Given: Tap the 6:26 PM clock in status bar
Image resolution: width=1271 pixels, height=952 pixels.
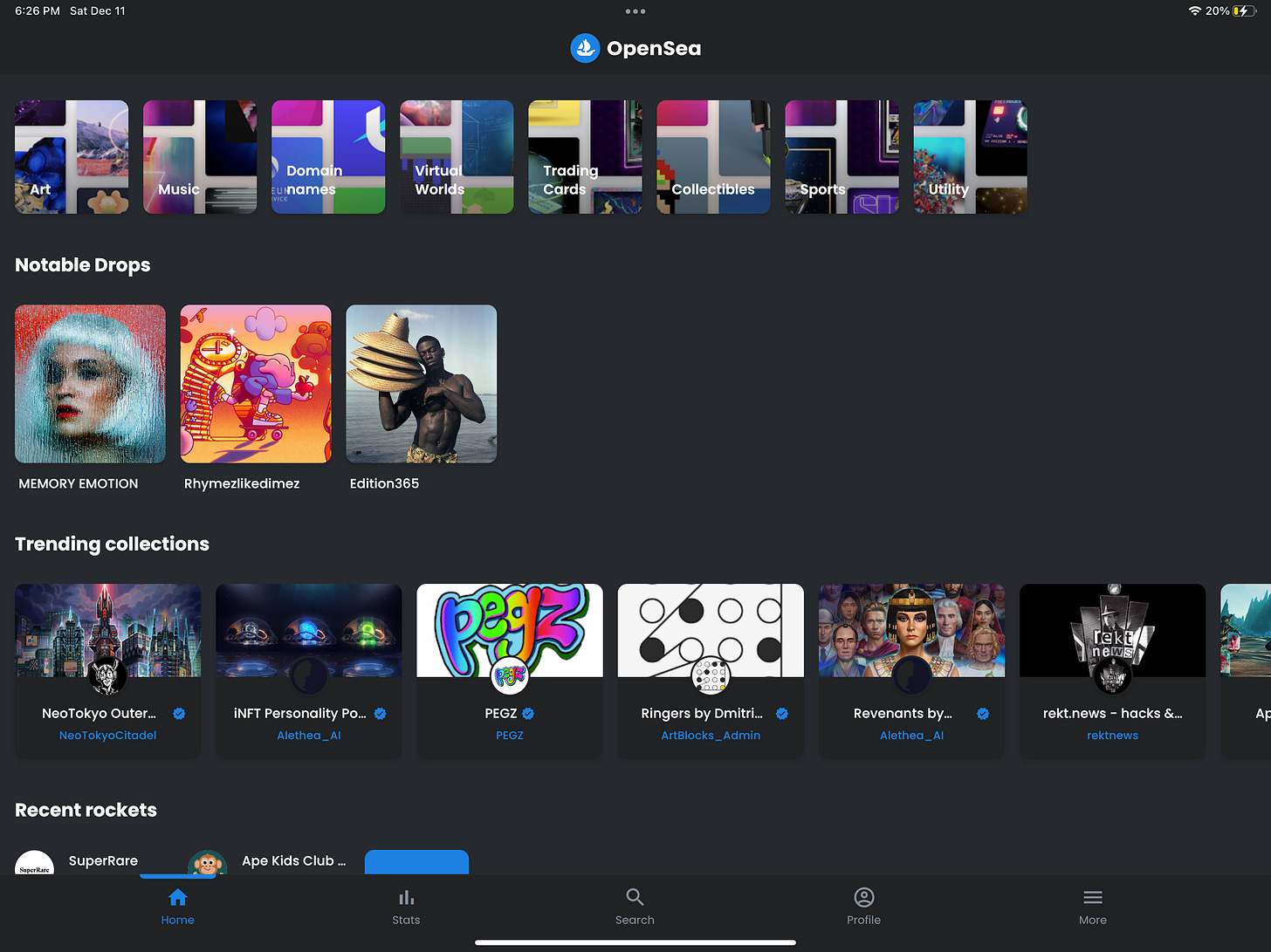Looking at the screenshot, I should tap(38, 11).
